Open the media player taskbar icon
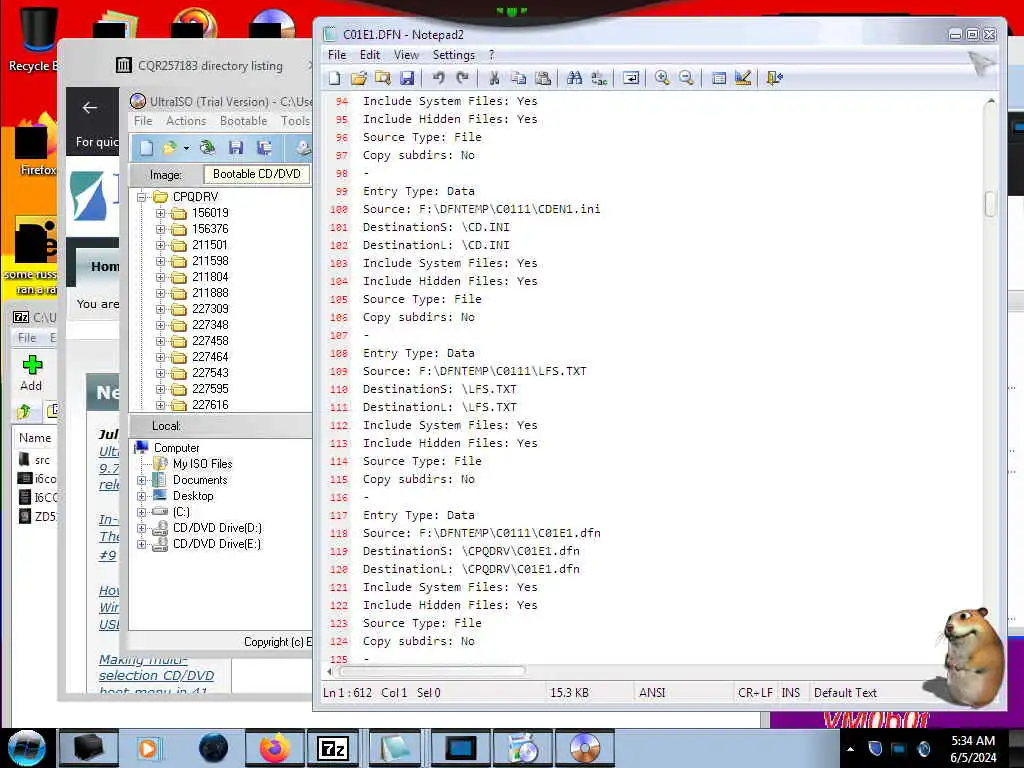The width and height of the screenshot is (1024, 768). [148, 748]
